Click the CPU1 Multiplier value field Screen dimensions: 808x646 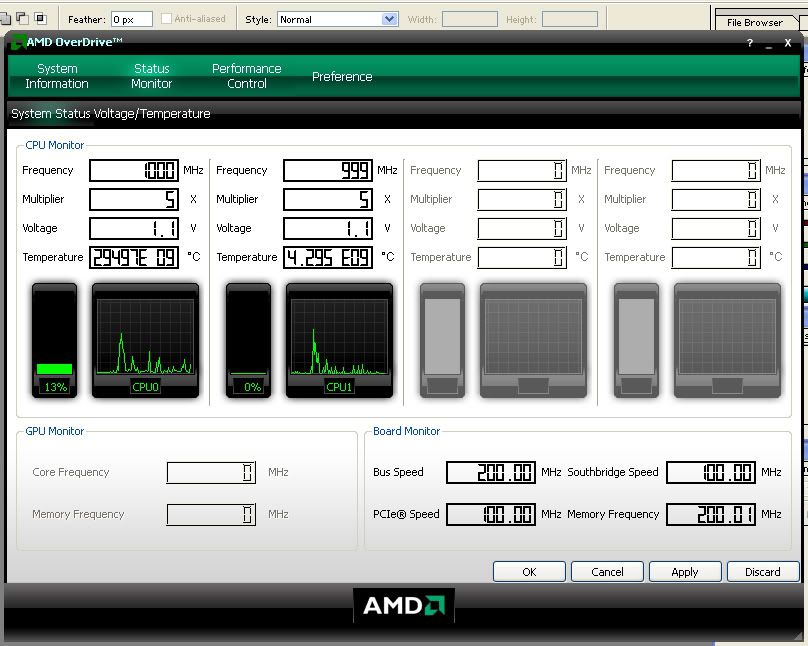point(328,199)
